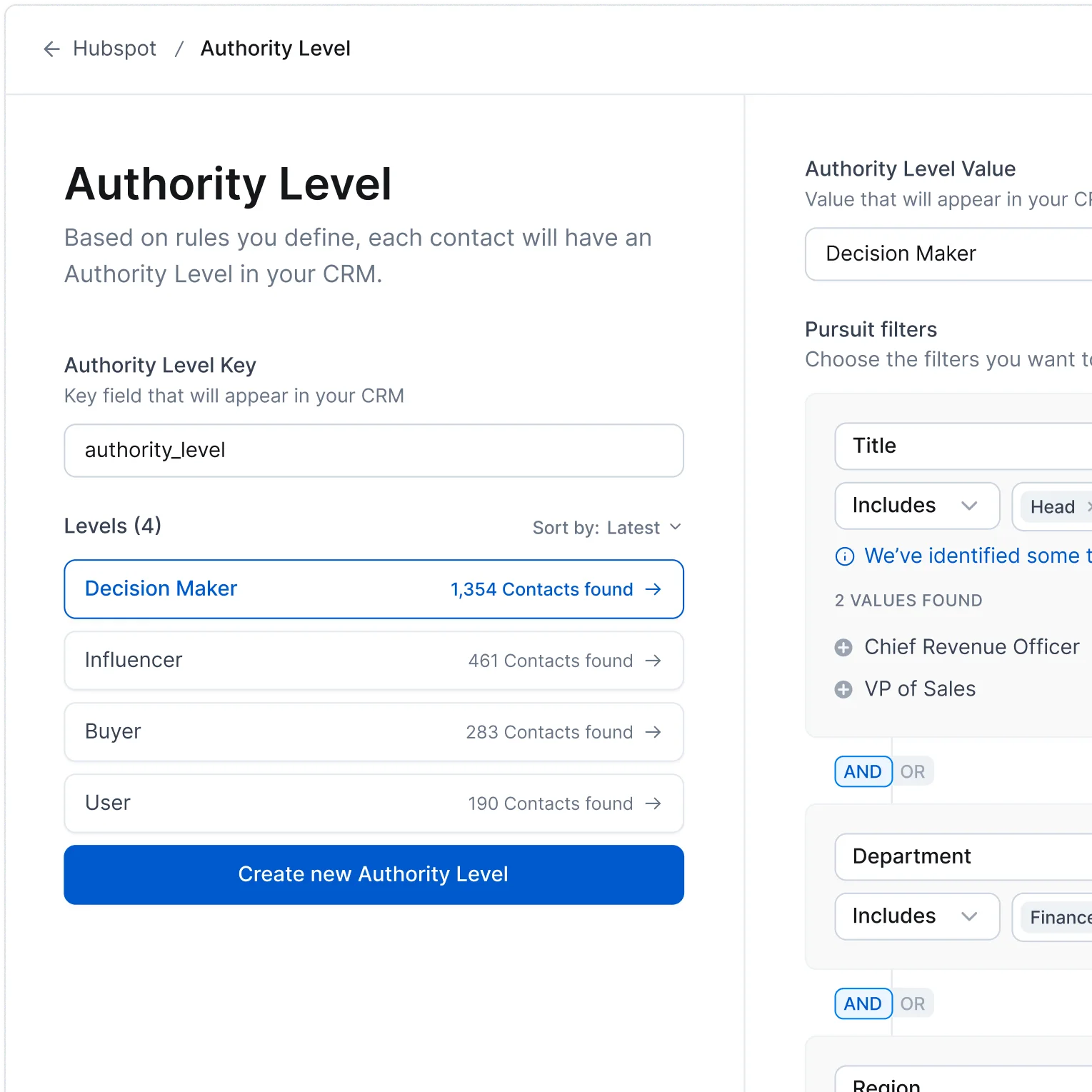
Task: Expand the Includes dropdown under Department
Action: point(916,916)
